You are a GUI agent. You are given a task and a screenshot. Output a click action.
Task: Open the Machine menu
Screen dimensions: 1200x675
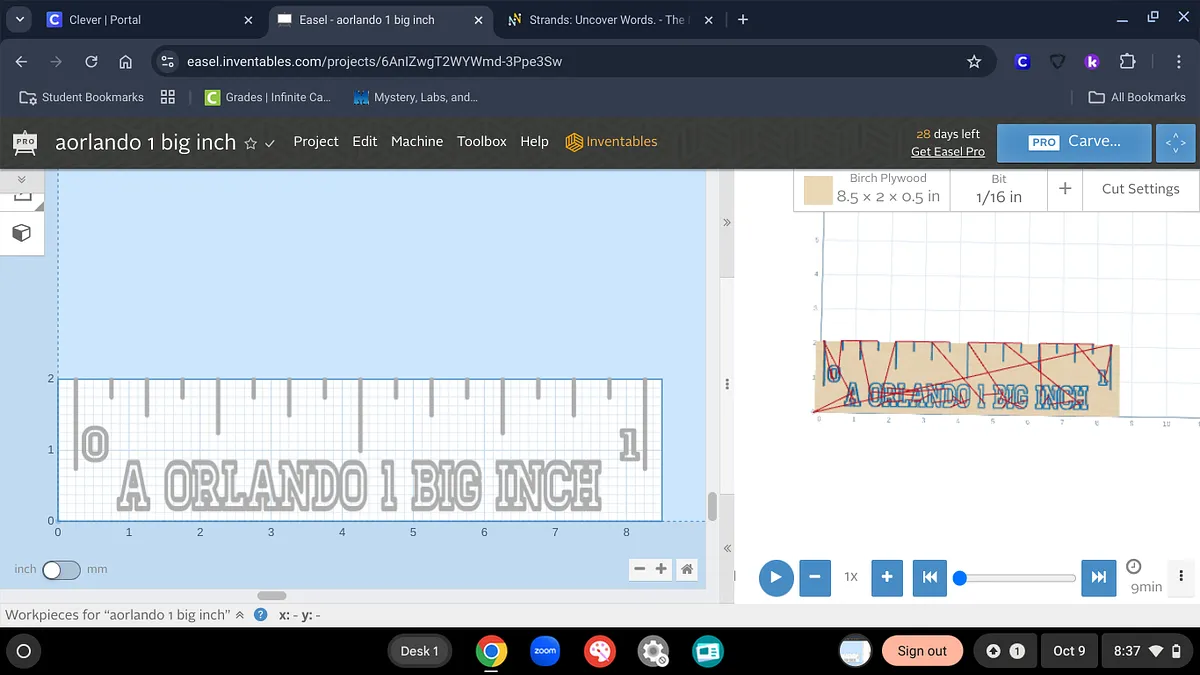coord(417,141)
